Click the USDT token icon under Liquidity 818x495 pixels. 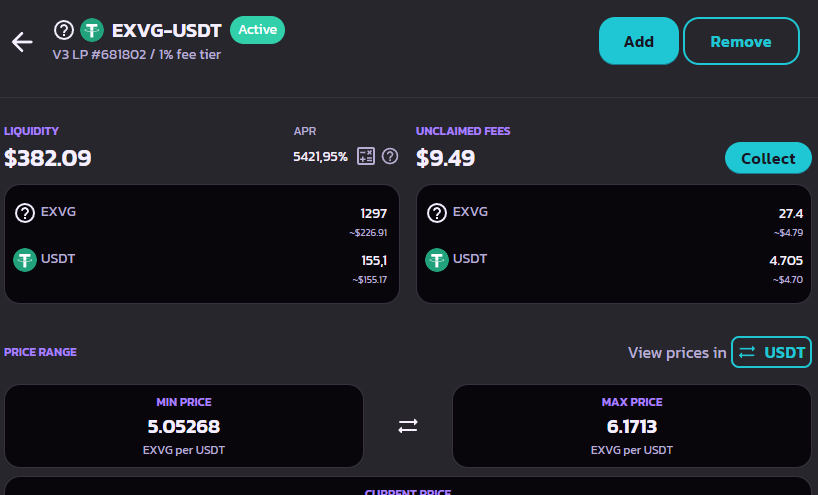[x=25, y=260]
